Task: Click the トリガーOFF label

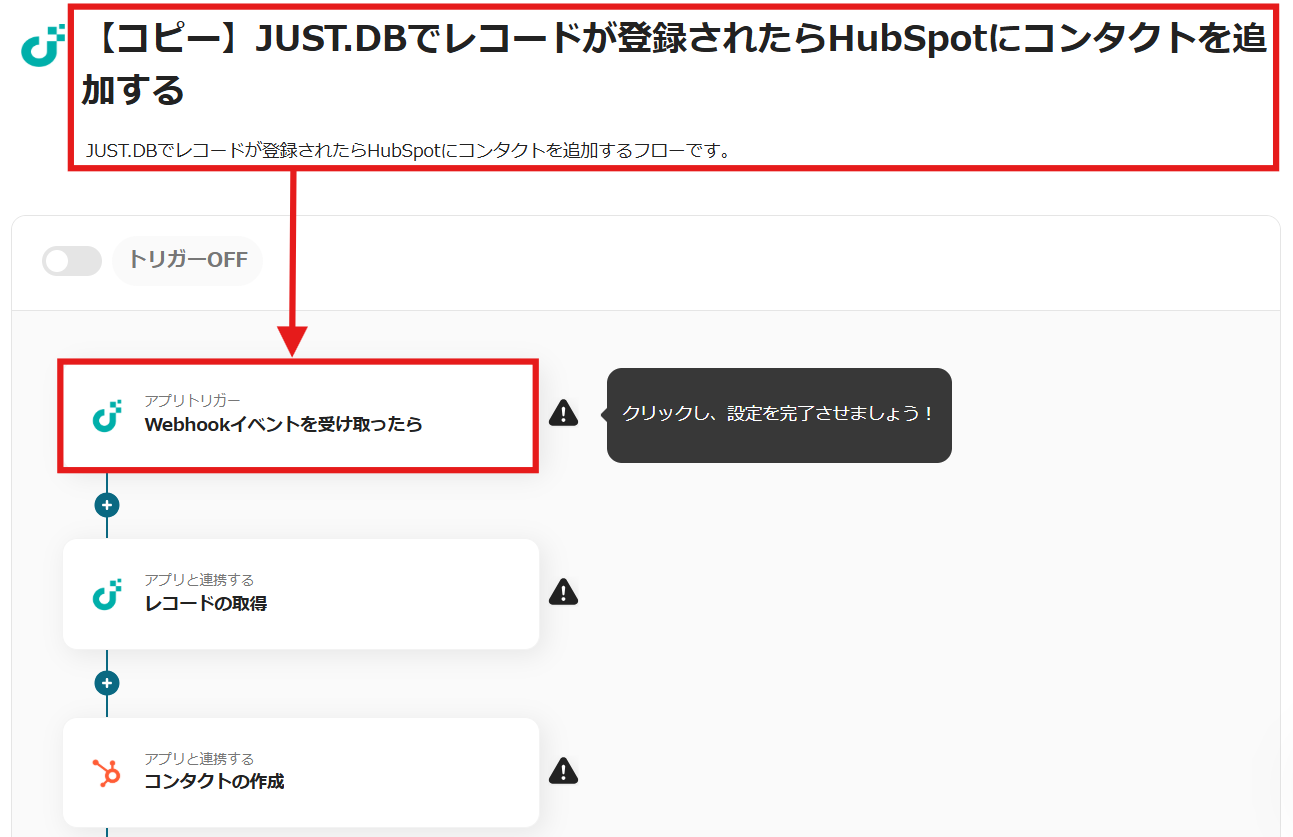Action: 188,260
